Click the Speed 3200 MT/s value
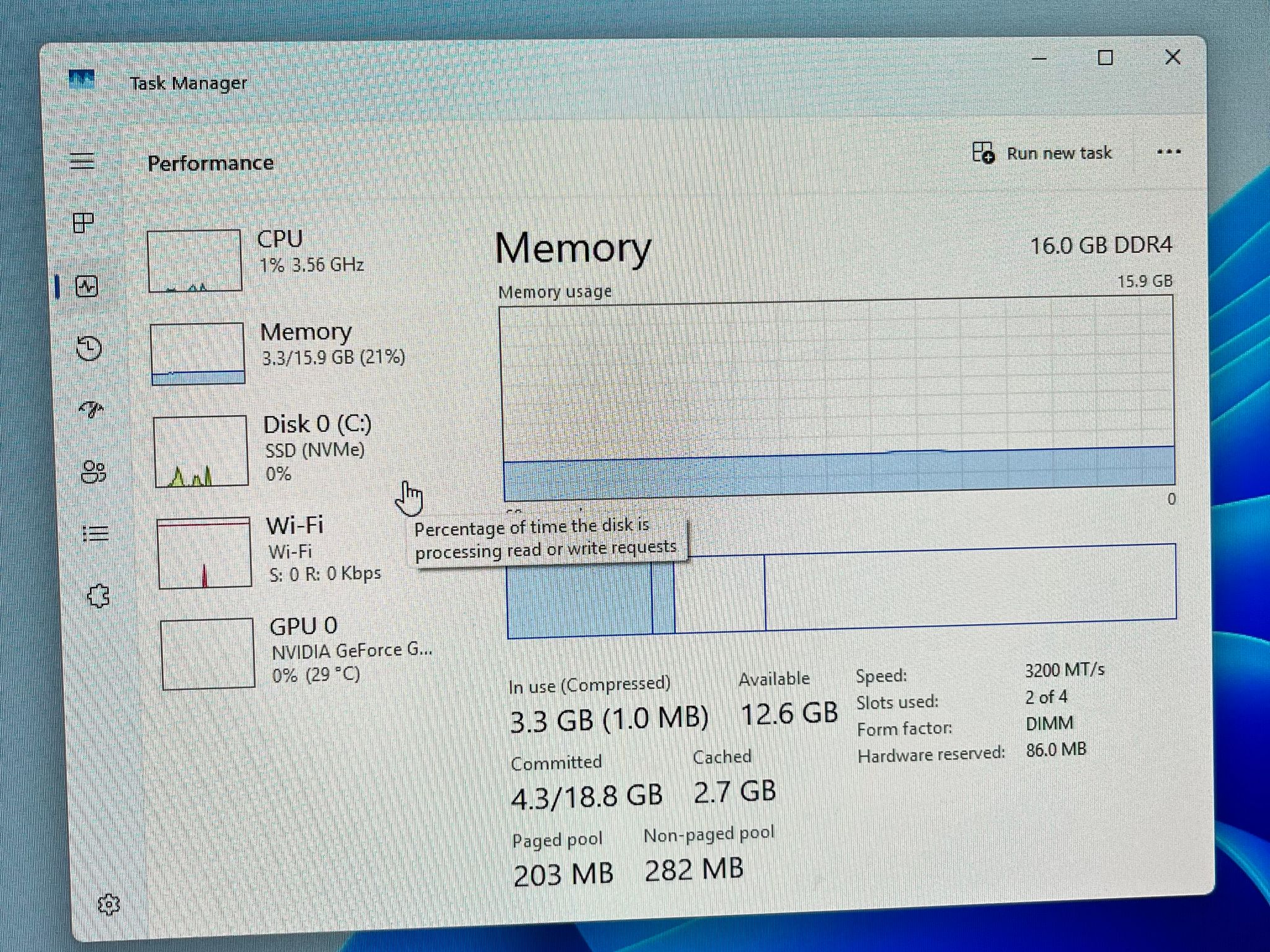Screen dimensions: 1270x952 1064,670
